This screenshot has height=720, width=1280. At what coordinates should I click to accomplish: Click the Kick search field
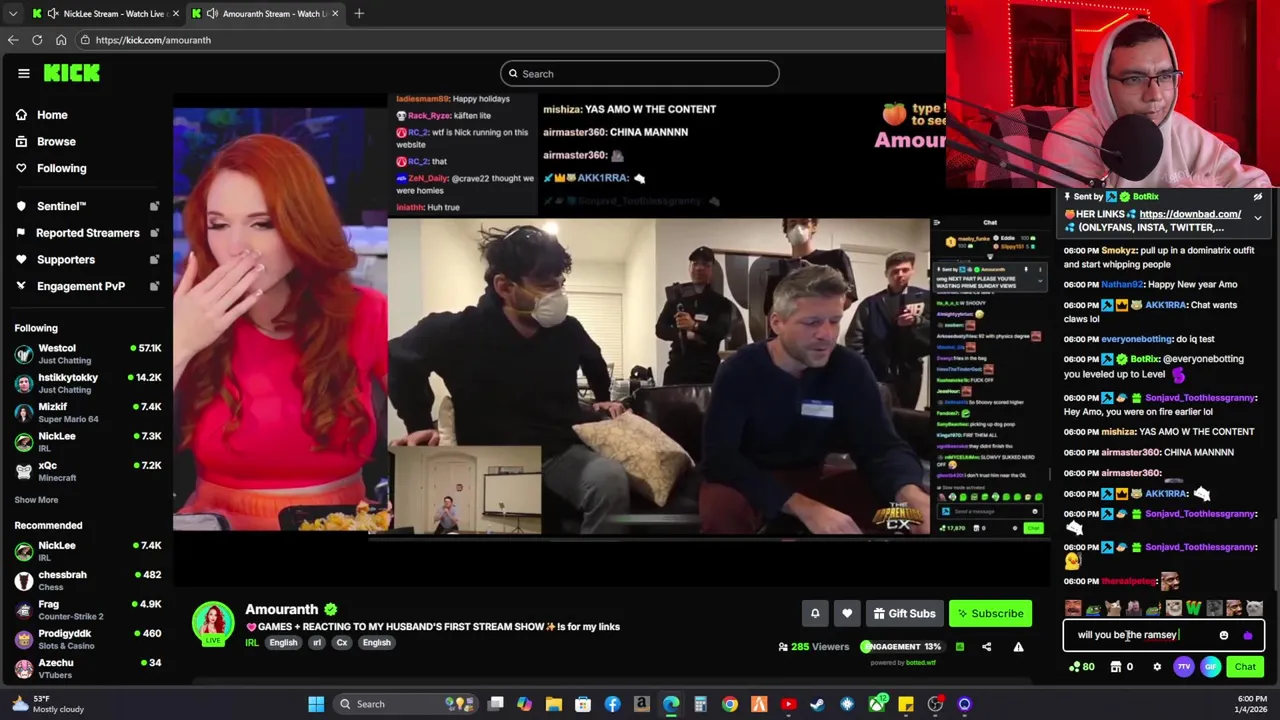(639, 73)
